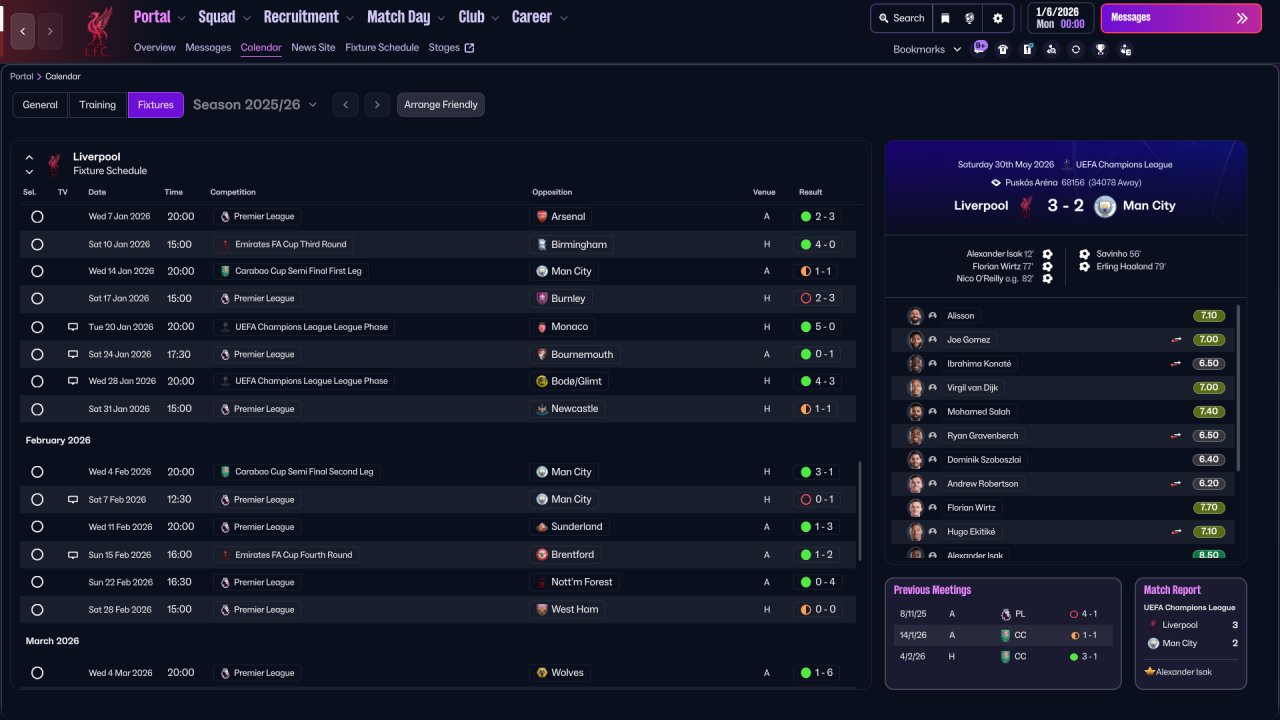Click the Wolves club badge
This screenshot has height=720, width=1280.
[542, 673]
